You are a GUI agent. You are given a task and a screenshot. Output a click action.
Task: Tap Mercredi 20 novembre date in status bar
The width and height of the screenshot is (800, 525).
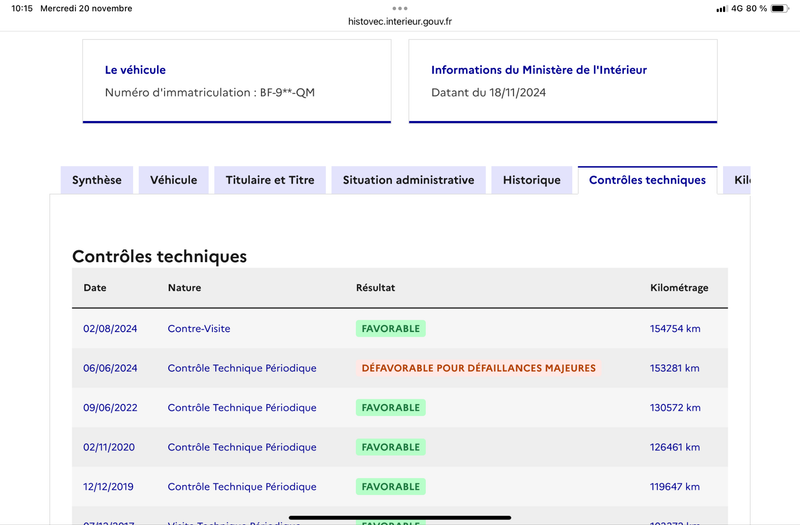pyautogui.click(x=86, y=8)
